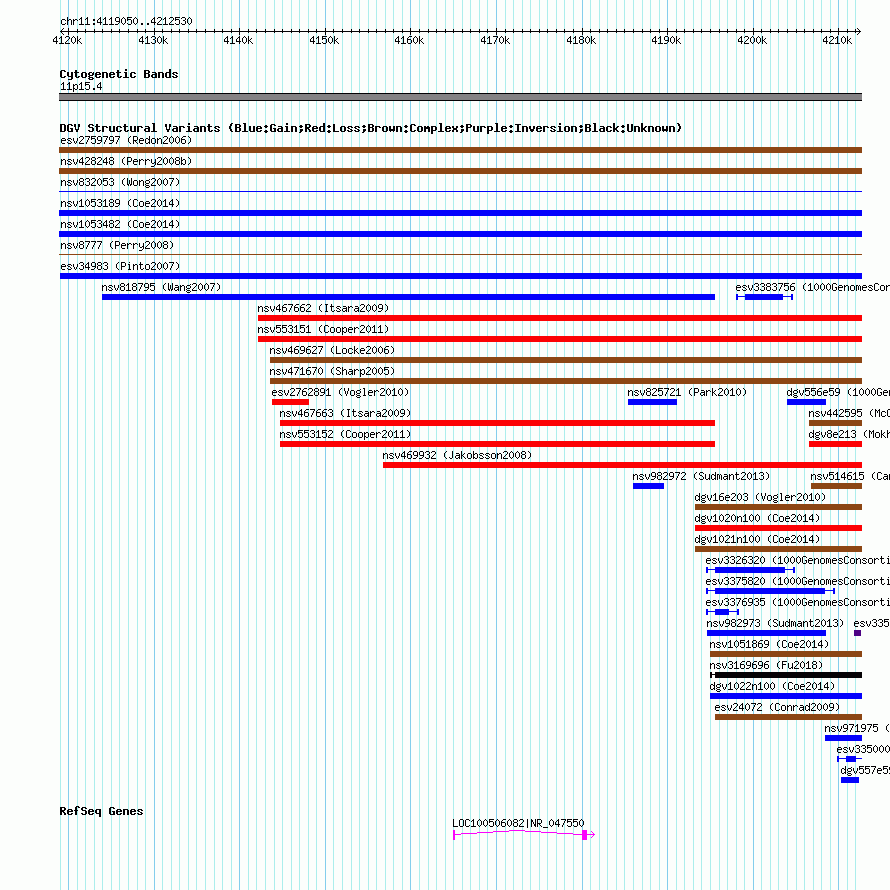Open variant esv2759797 (Redon2006) label
Screen dimensions: 890x890
pyautogui.click(x=126, y=140)
